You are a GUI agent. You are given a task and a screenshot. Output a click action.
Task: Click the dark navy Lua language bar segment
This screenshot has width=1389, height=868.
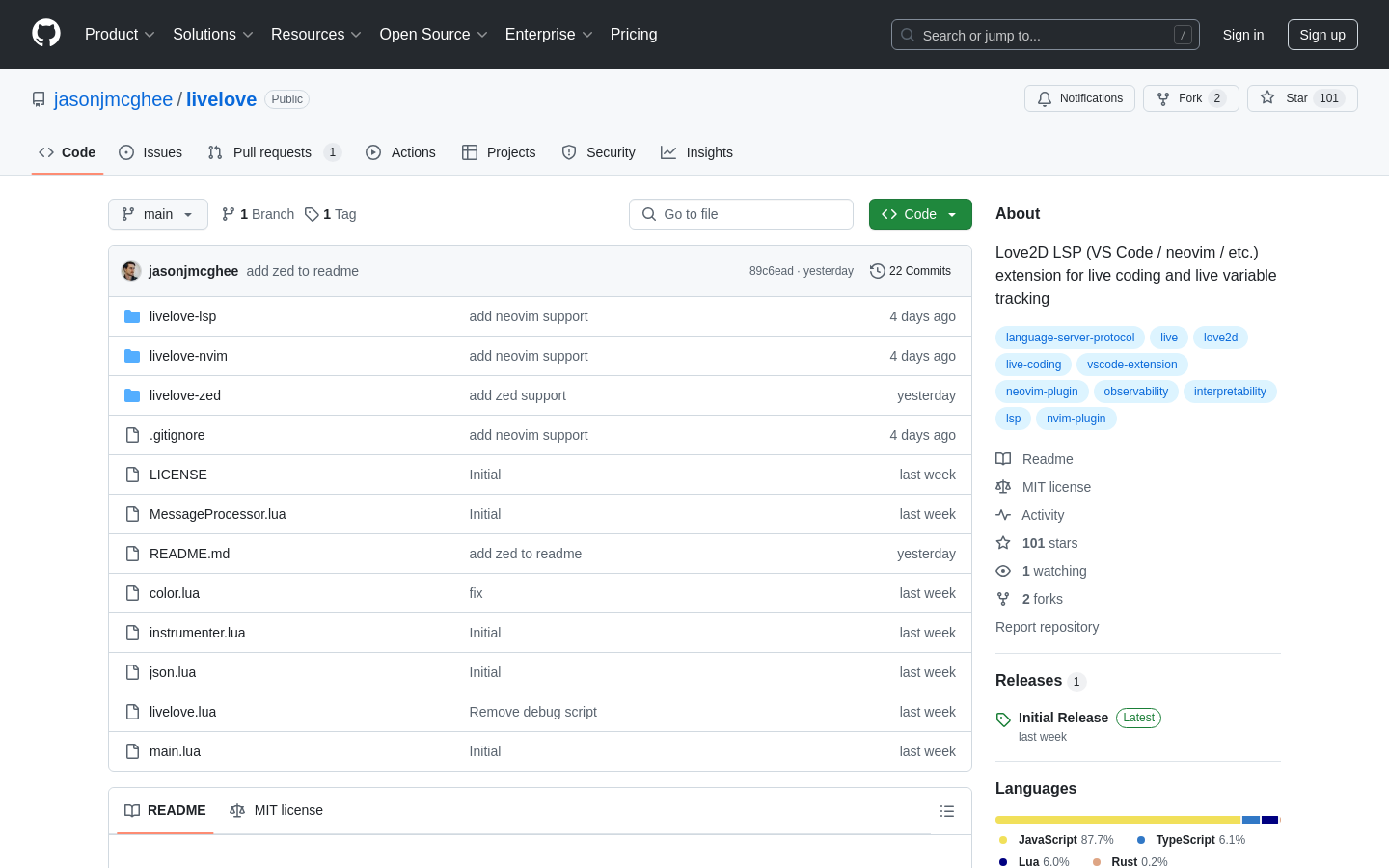(x=1269, y=820)
